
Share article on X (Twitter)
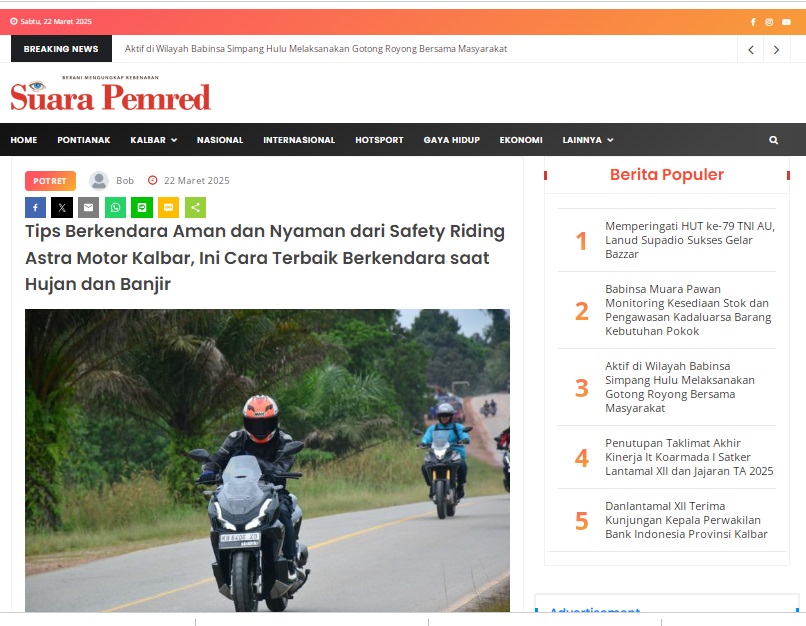tap(62, 208)
